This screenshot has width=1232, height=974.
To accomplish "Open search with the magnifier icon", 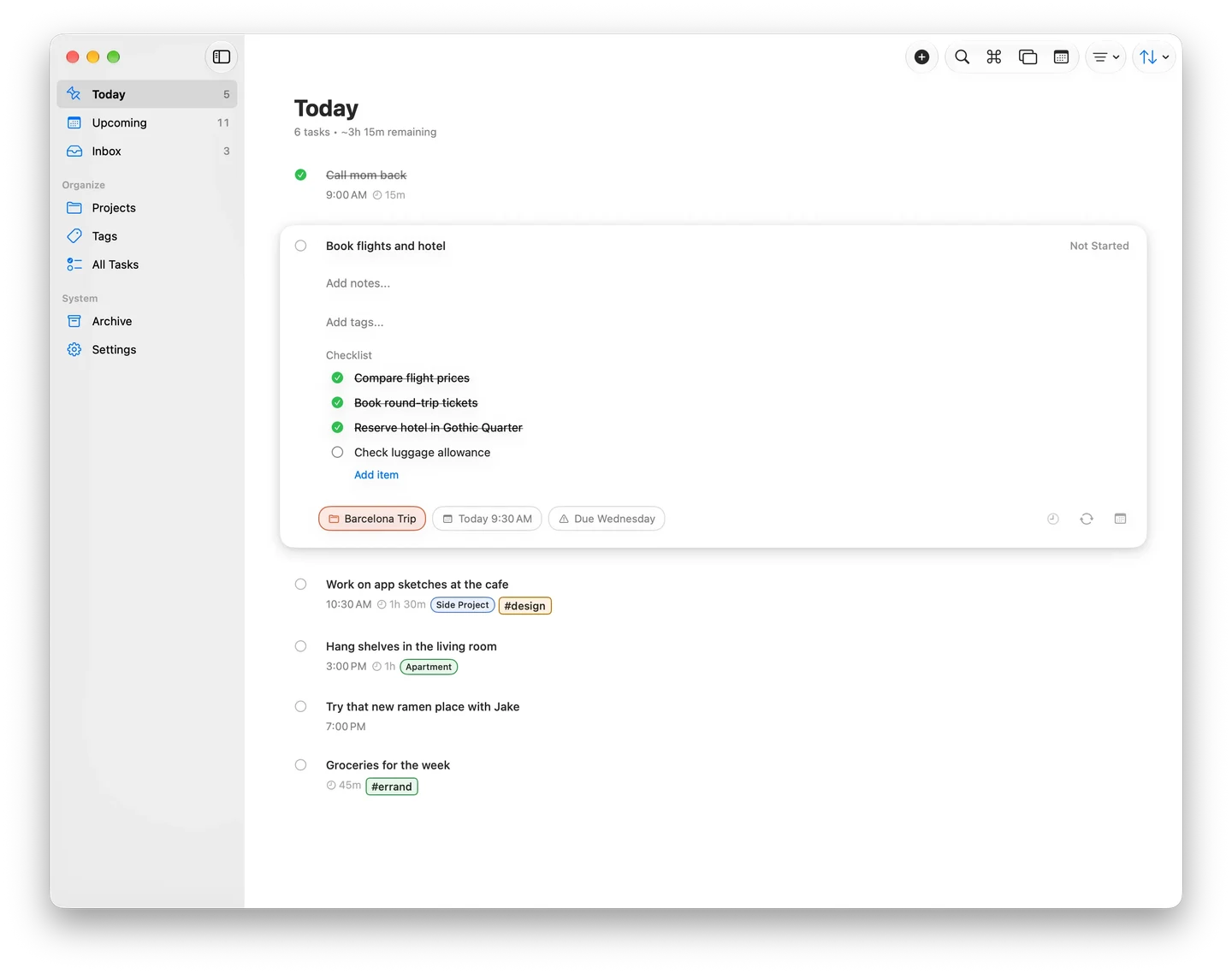I will (962, 56).
